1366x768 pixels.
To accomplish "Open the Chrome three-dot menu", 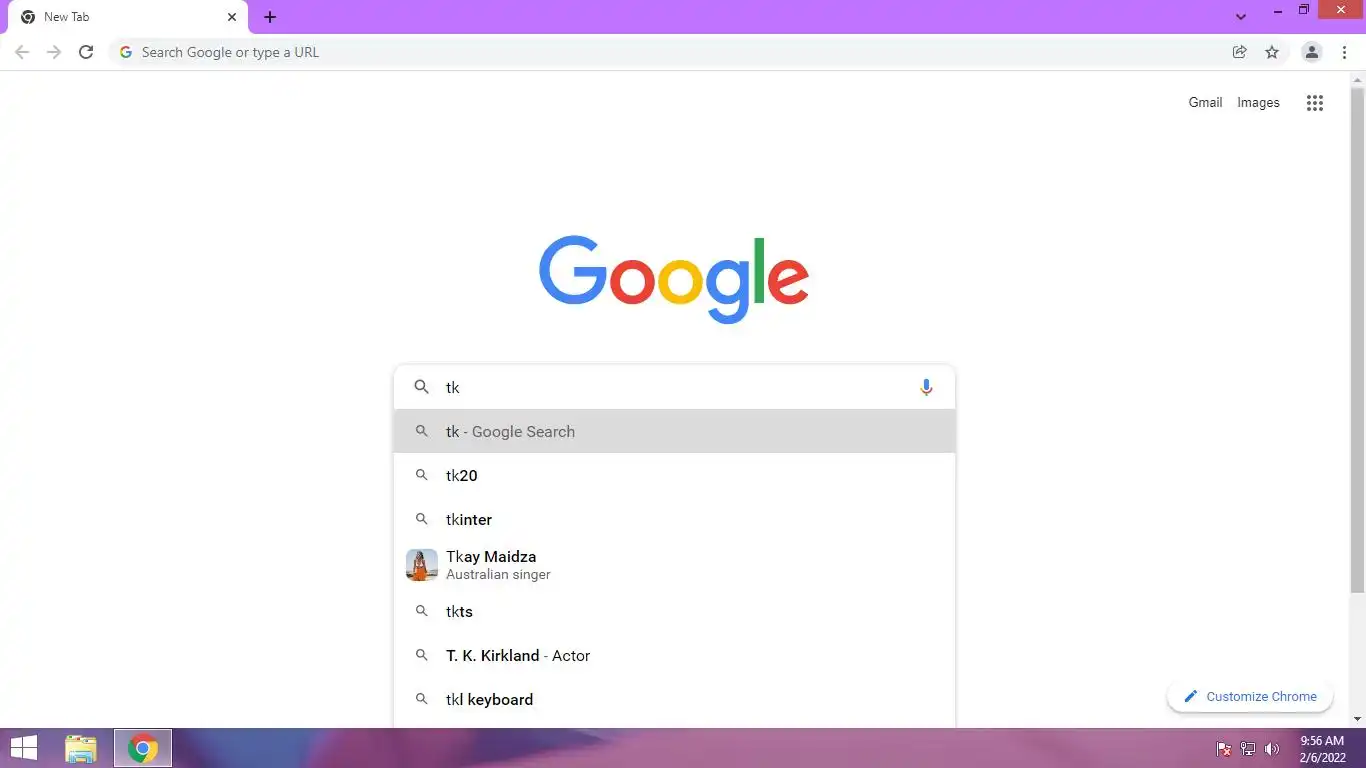I will coord(1344,52).
